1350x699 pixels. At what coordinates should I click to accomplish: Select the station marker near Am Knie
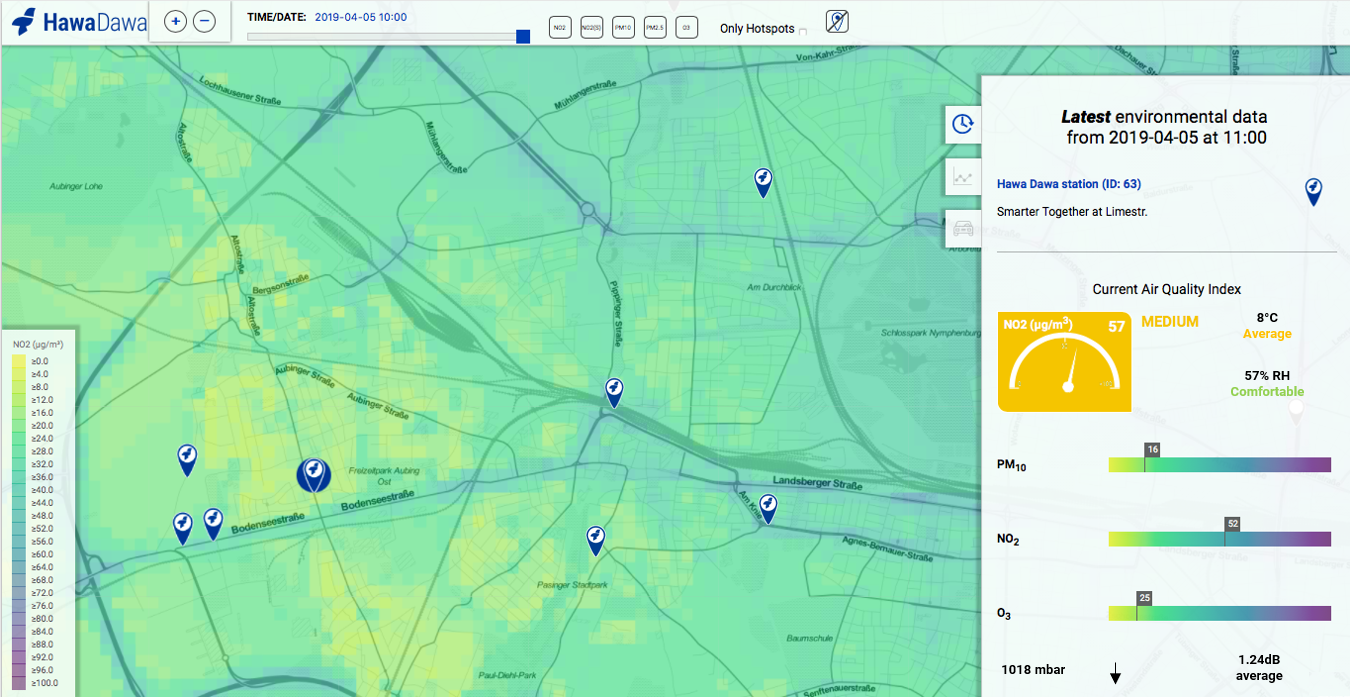coord(767,507)
